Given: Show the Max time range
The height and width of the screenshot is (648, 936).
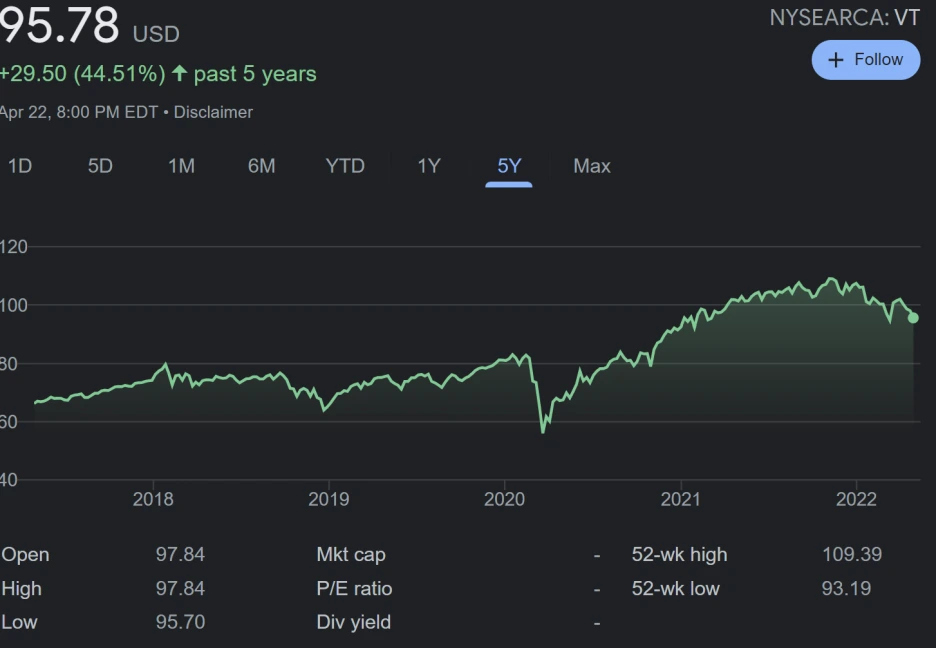Looking at the screenshot, I should pos(592,166).
